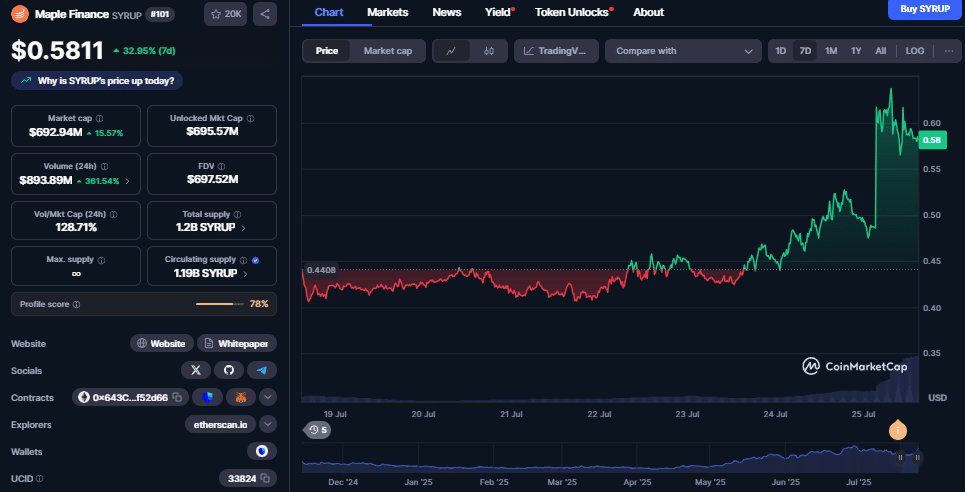Click right handle of range slider
965x492 pixels.
click(918, 458)
